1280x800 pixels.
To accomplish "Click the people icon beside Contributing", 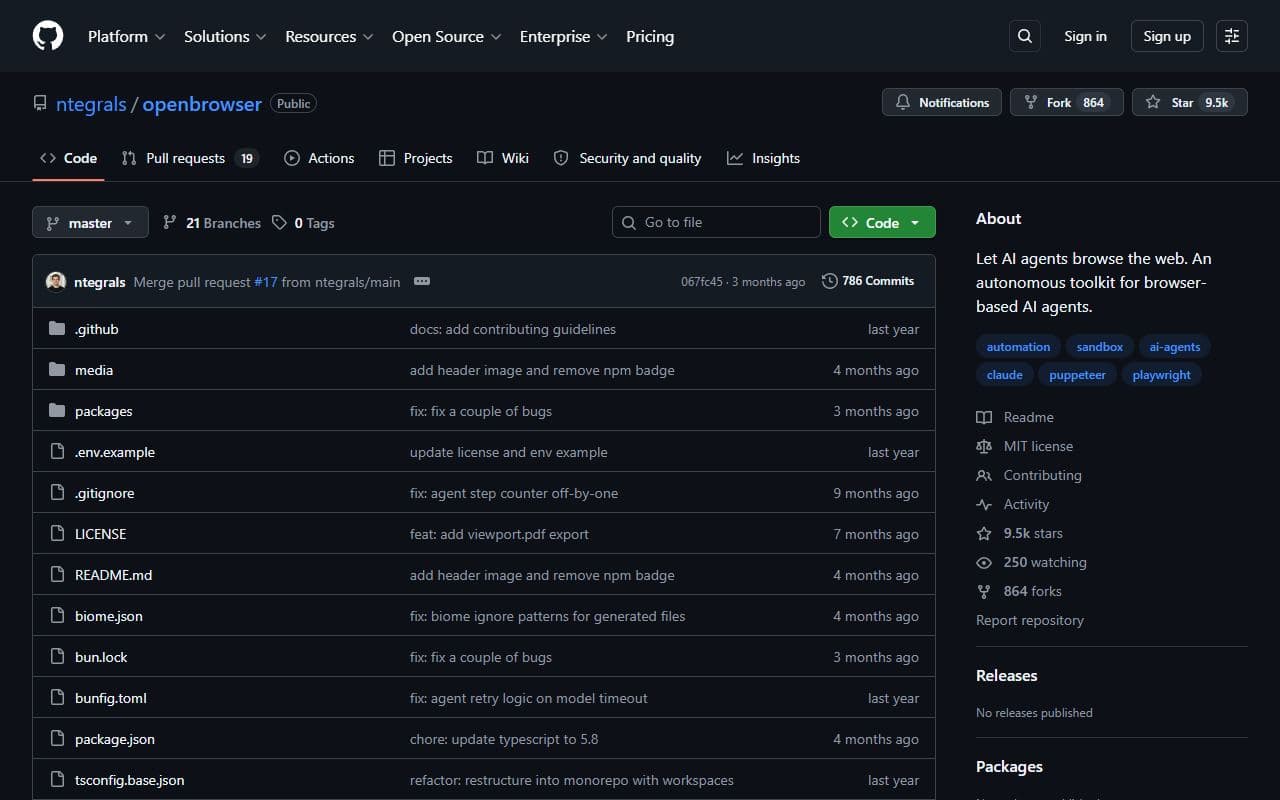I will pyautogui.click(x=984, y=475).
